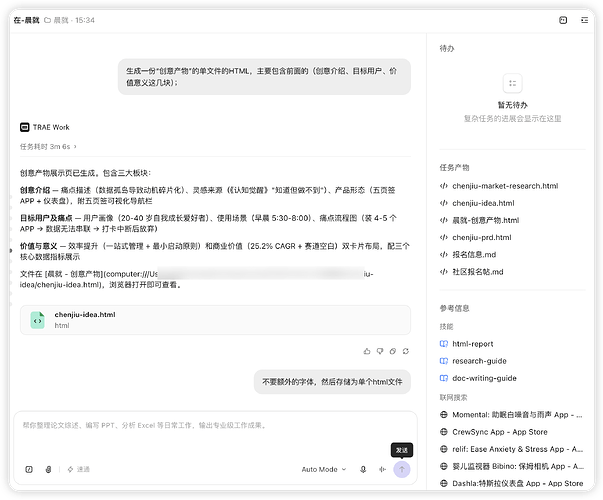Click the paperclip attachment icon
The image size is (603, 500).
pyautogui.click(x=48, y=469)
